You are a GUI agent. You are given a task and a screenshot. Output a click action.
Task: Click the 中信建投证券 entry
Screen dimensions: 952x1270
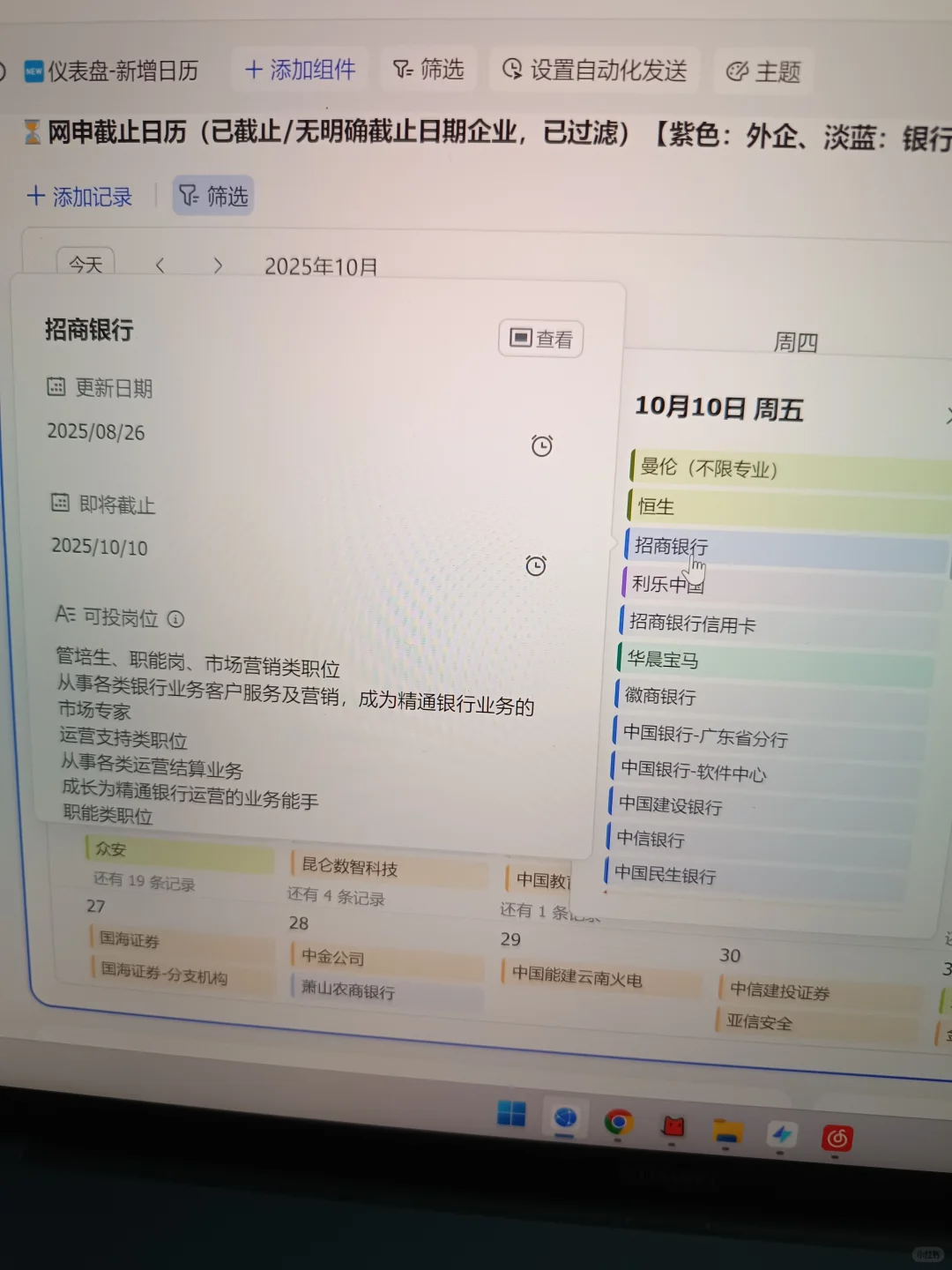point(820,993)
